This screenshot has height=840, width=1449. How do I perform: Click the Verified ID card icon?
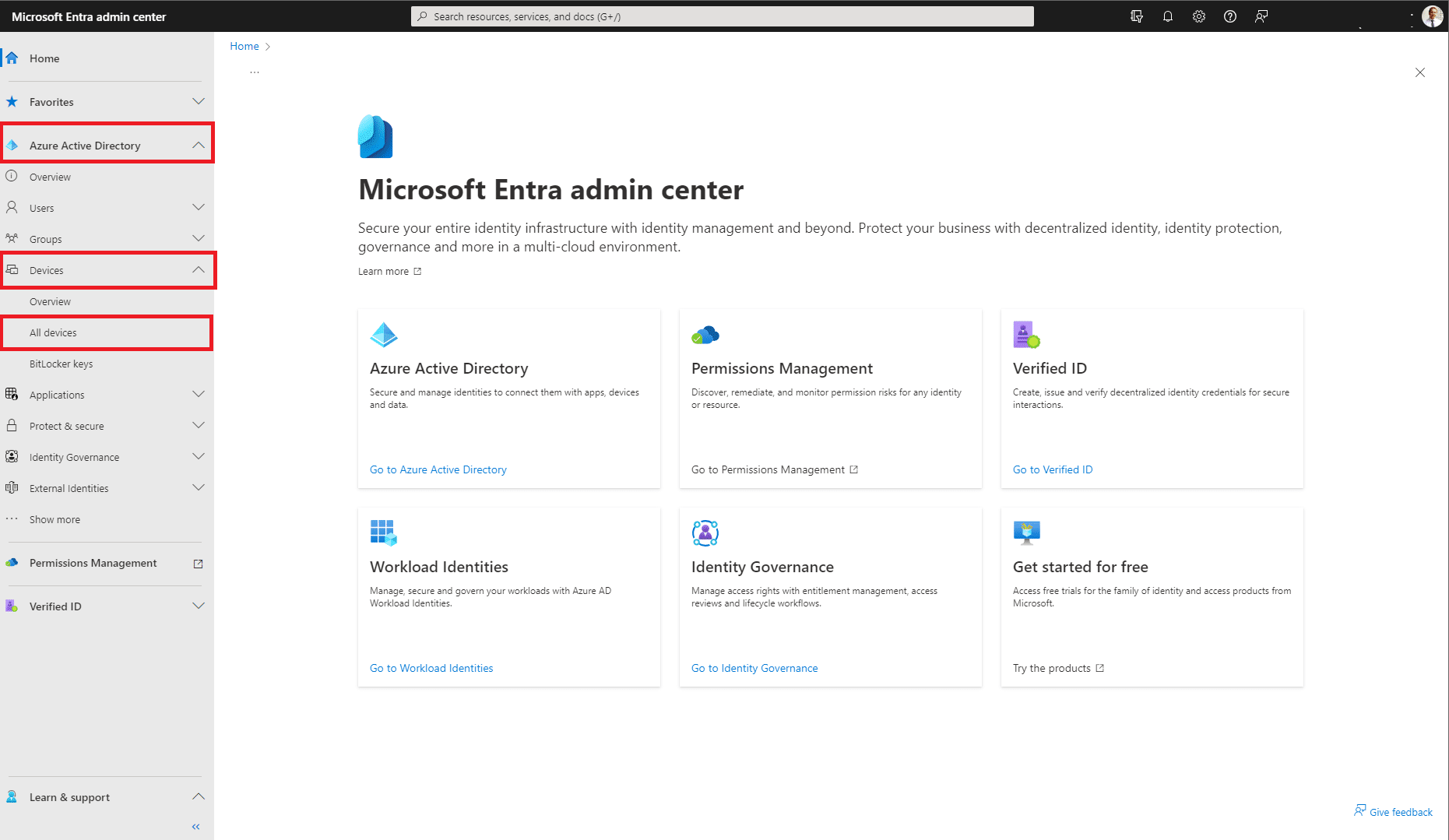click(1027, 336)
